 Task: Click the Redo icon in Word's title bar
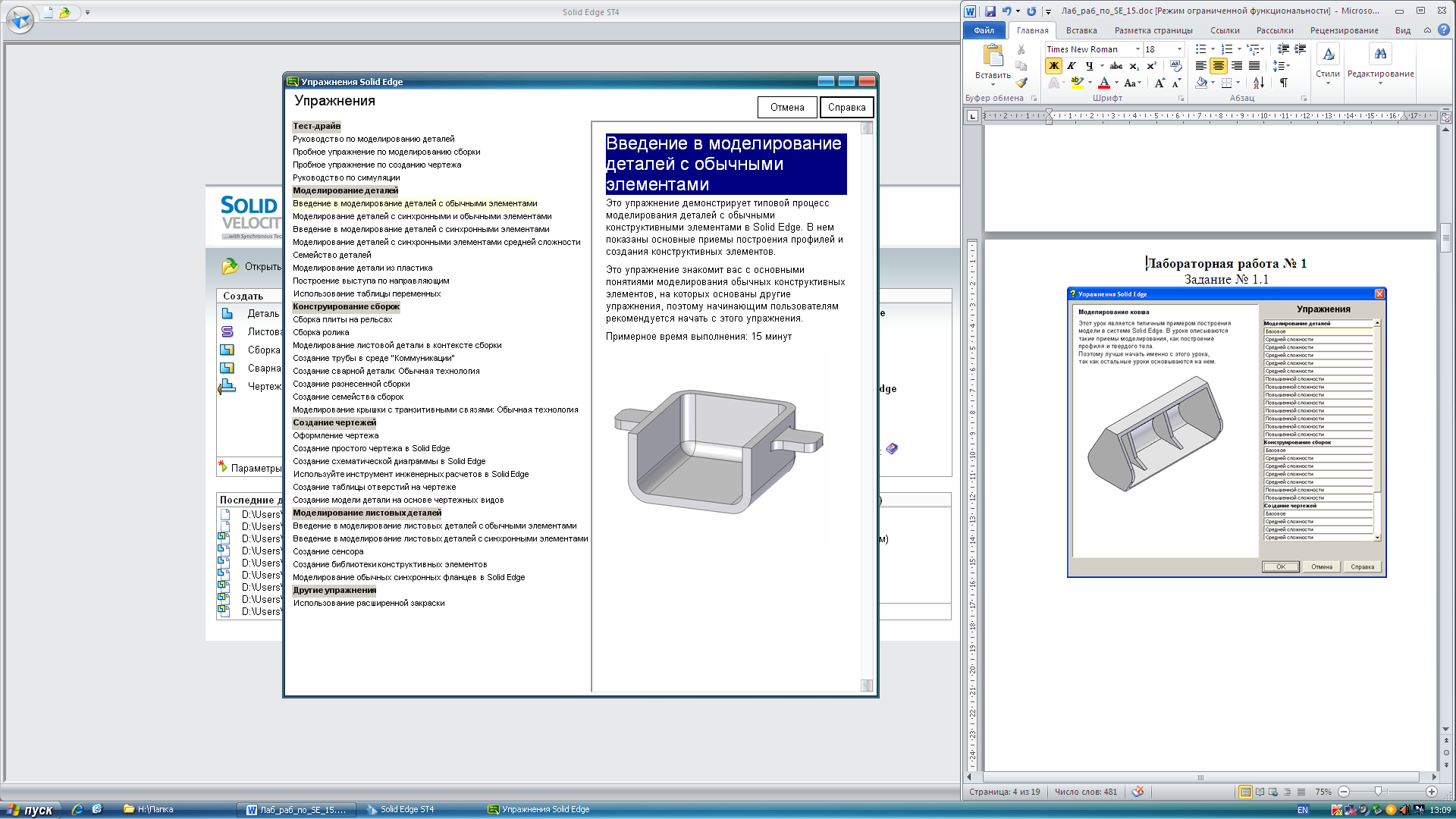click(x=1031, y=11)
